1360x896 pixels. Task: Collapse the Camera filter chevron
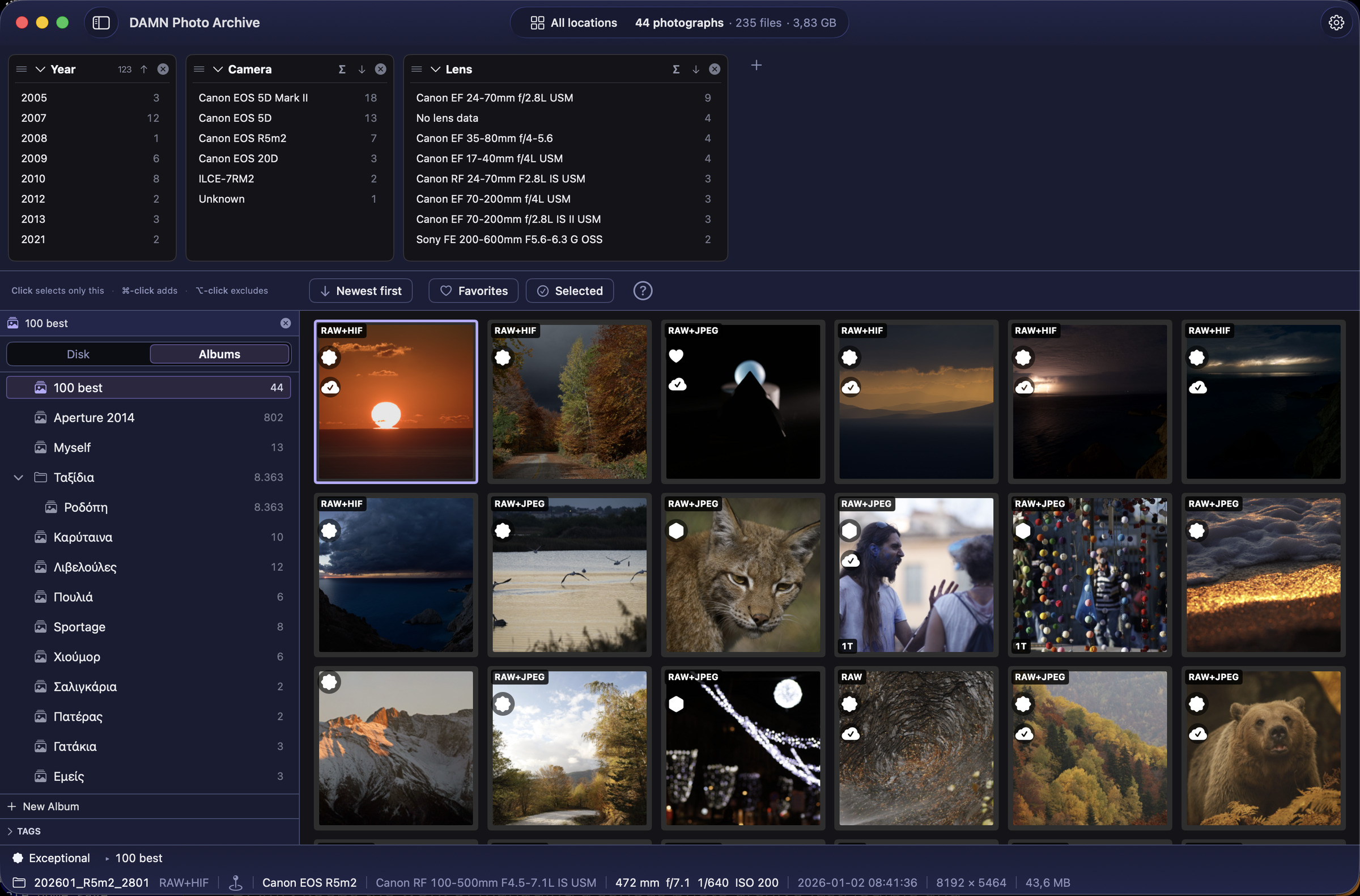(x=218, y=69)
